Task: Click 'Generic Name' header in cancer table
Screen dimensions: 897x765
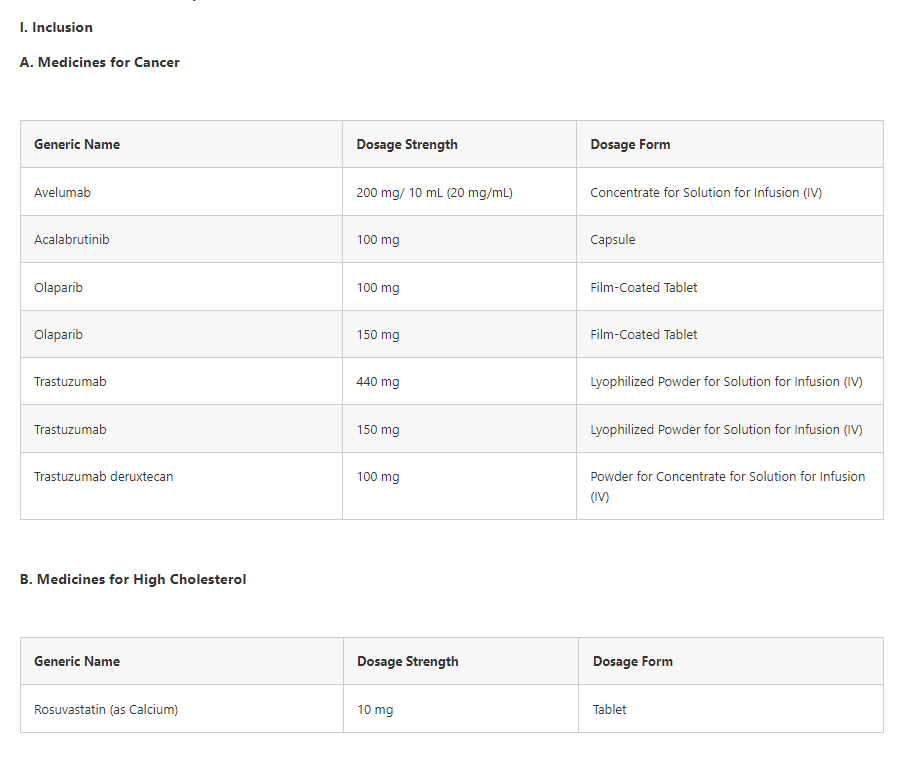Action: [x=77, y=144]
